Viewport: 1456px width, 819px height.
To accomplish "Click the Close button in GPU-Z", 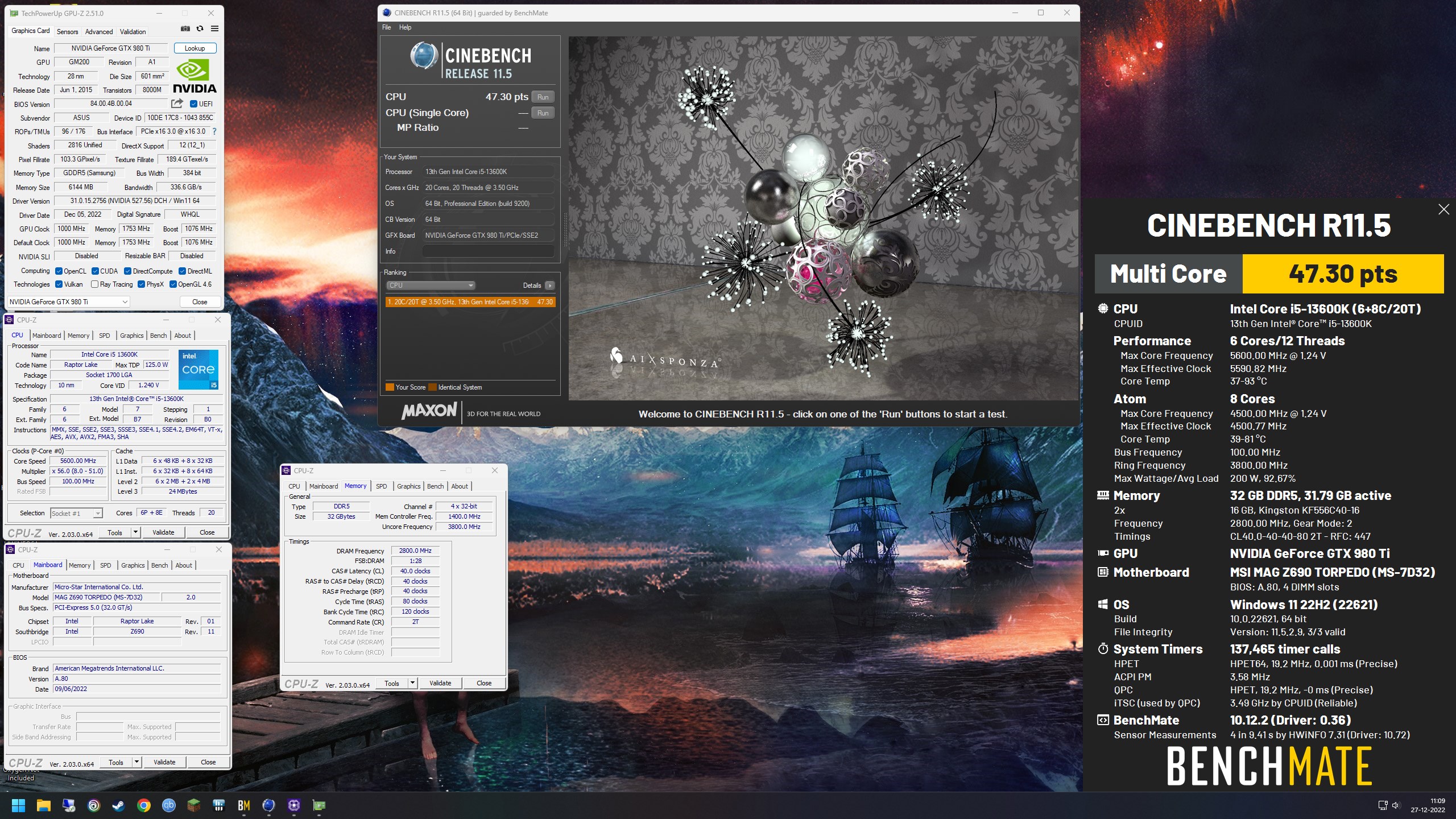I will pos(200,302).
